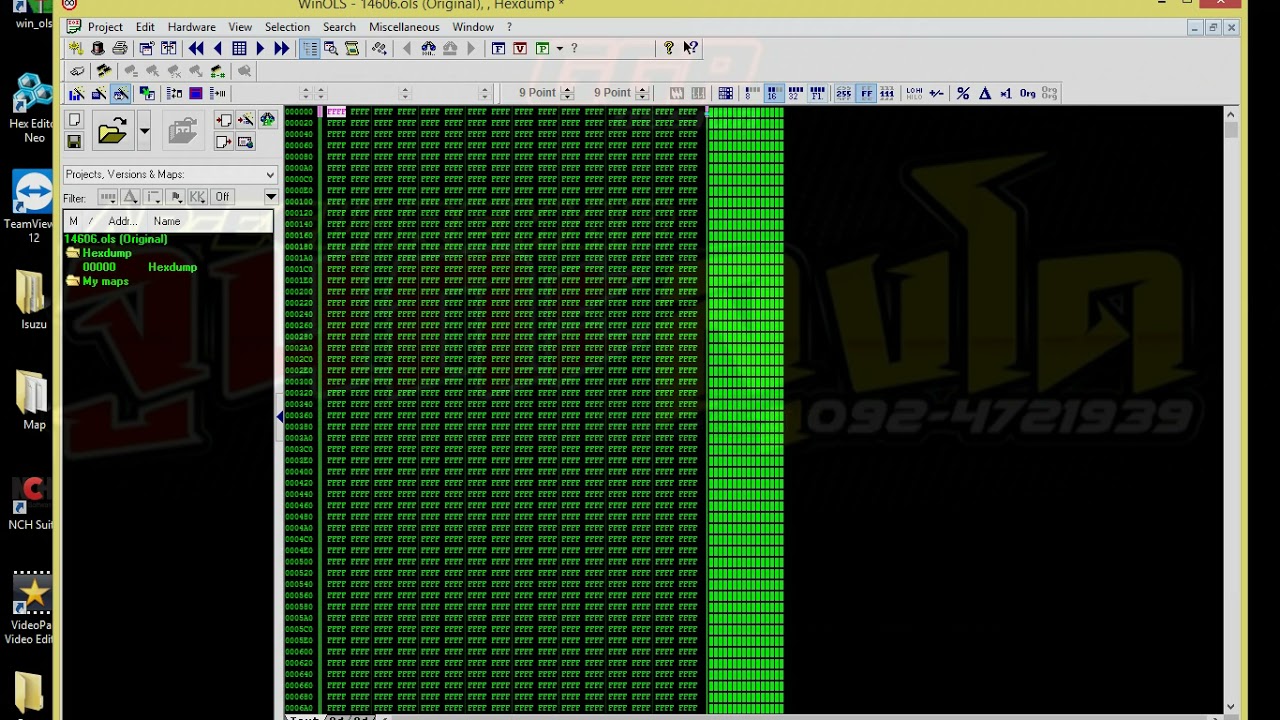Click the Org original values icon
This screenshot has width=1280, height=720.
(1027, 93)
